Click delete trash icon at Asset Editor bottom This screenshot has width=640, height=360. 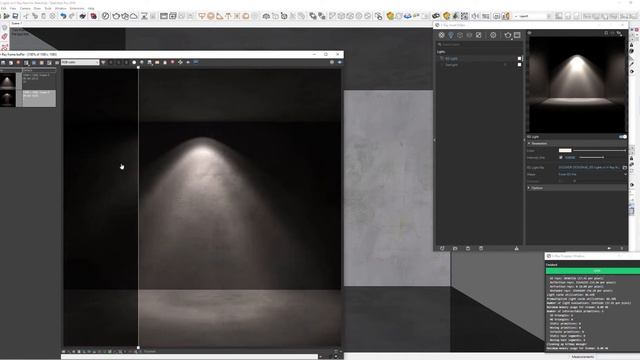click(x=481, y=248)
